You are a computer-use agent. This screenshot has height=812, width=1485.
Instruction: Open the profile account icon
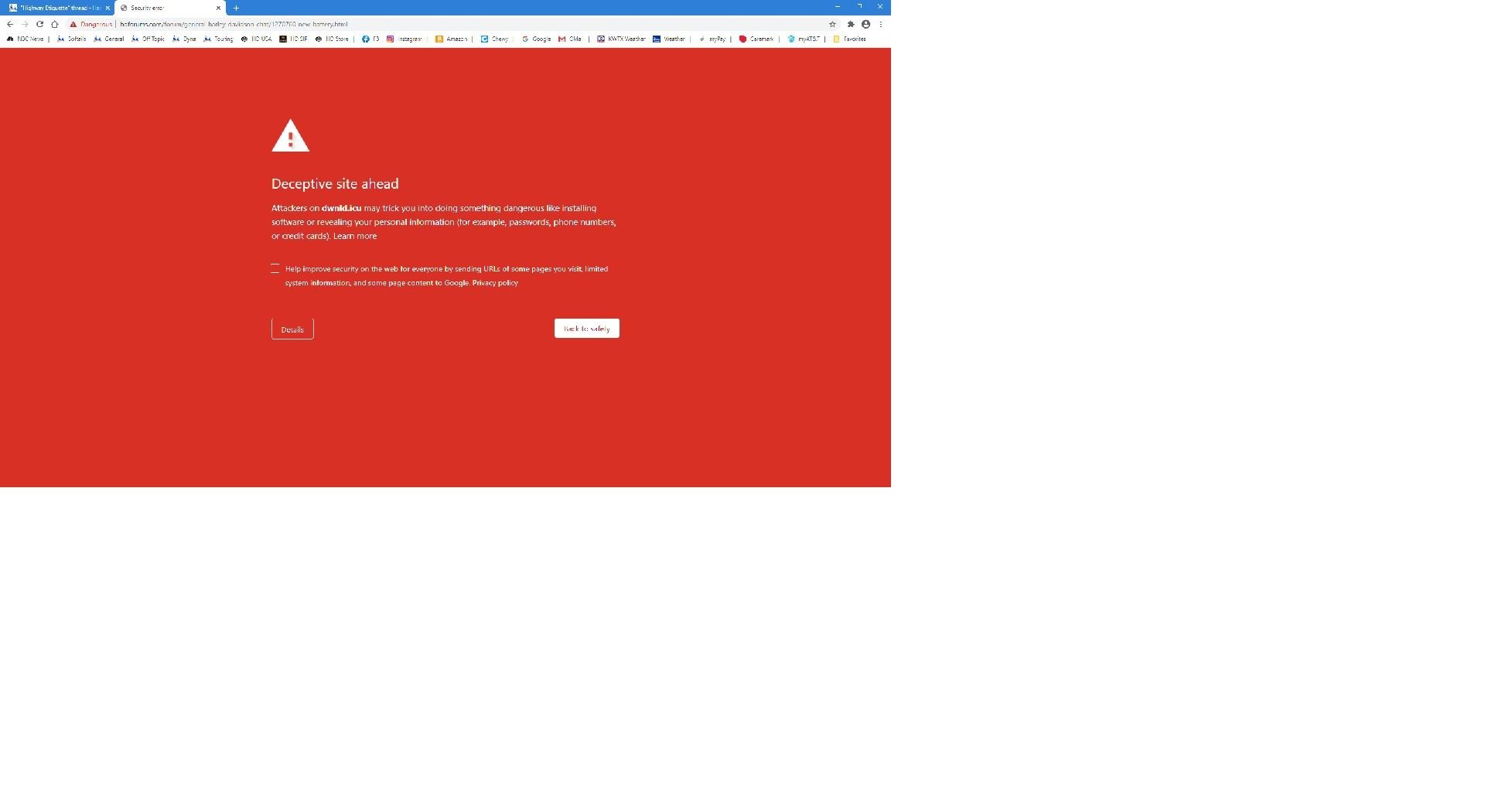[865, 24]
